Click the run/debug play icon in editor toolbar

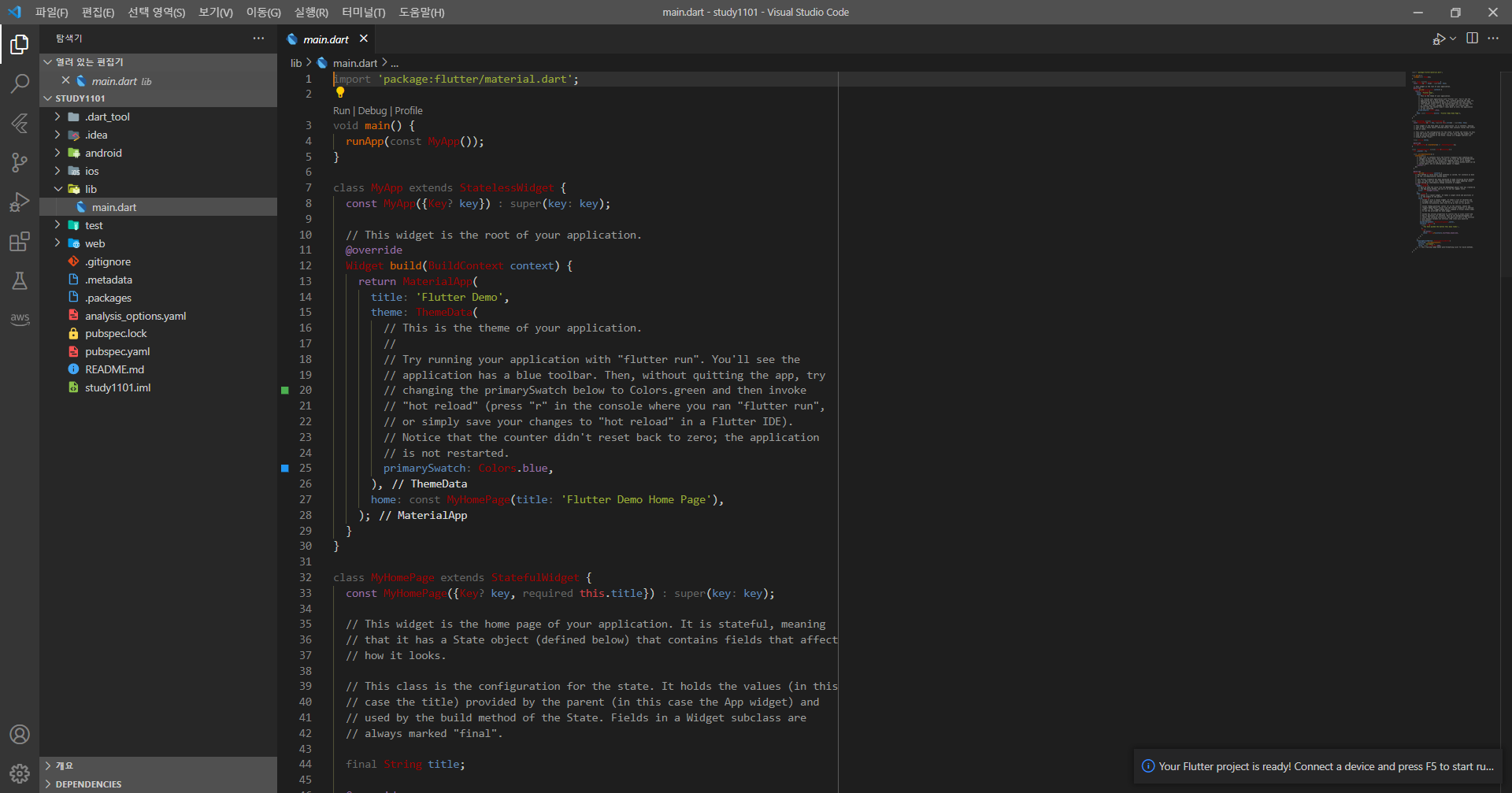[1438, 39]
